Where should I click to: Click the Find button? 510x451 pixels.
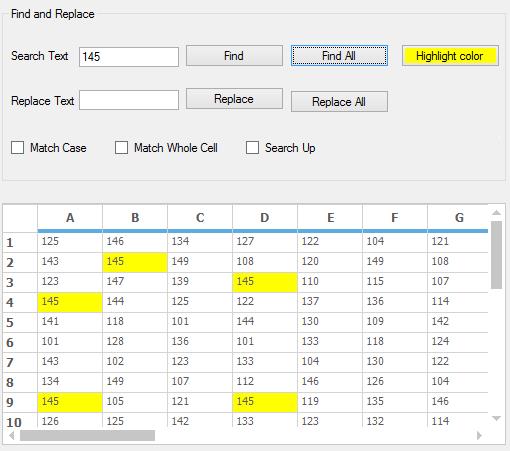tap(234, 56)
